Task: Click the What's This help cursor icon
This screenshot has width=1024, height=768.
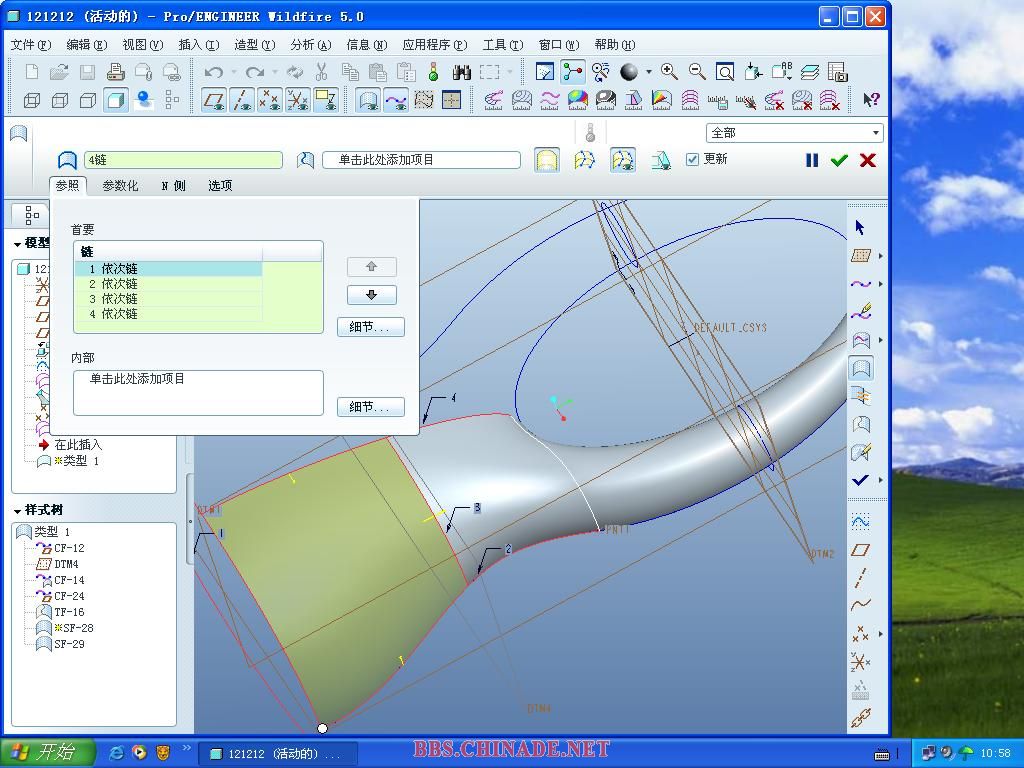Action: [871, 100]
